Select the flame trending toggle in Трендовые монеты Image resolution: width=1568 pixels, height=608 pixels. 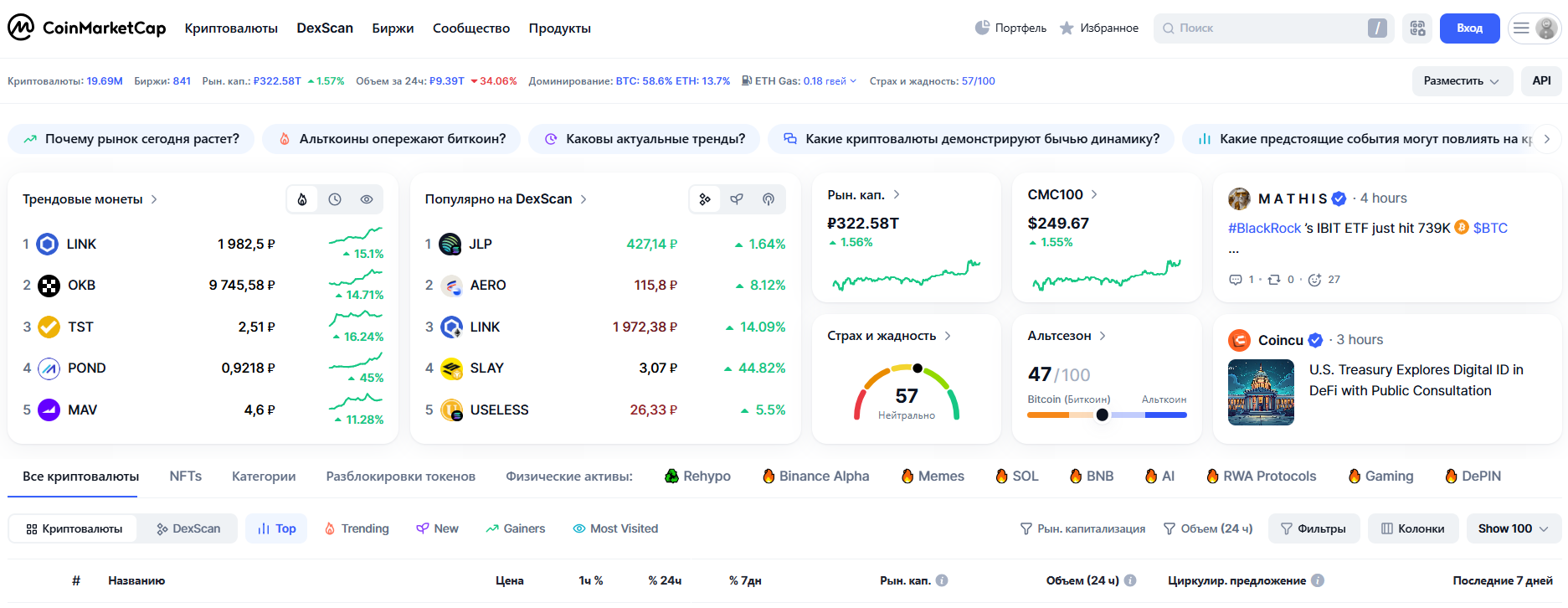[302, 199]
